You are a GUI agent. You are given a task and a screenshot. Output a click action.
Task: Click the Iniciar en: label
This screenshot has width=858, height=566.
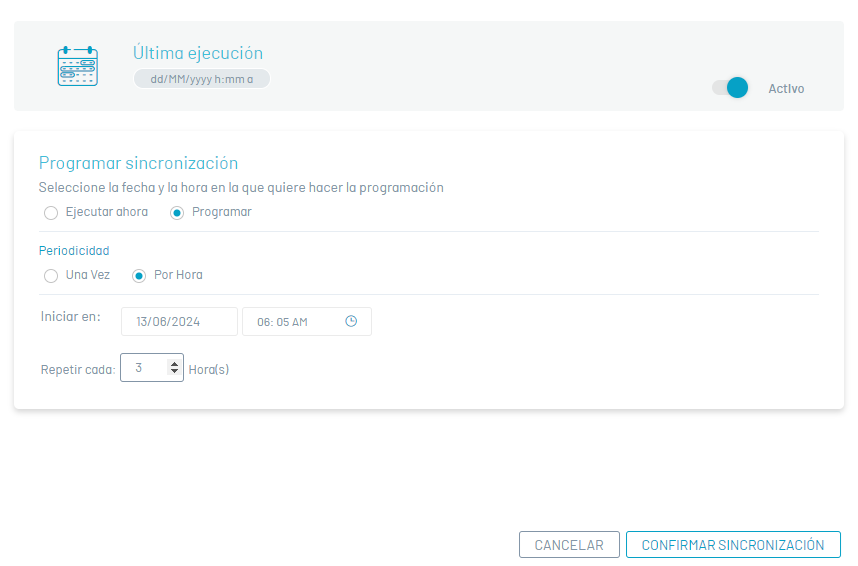pyautogui.click(x=71, y=316)
